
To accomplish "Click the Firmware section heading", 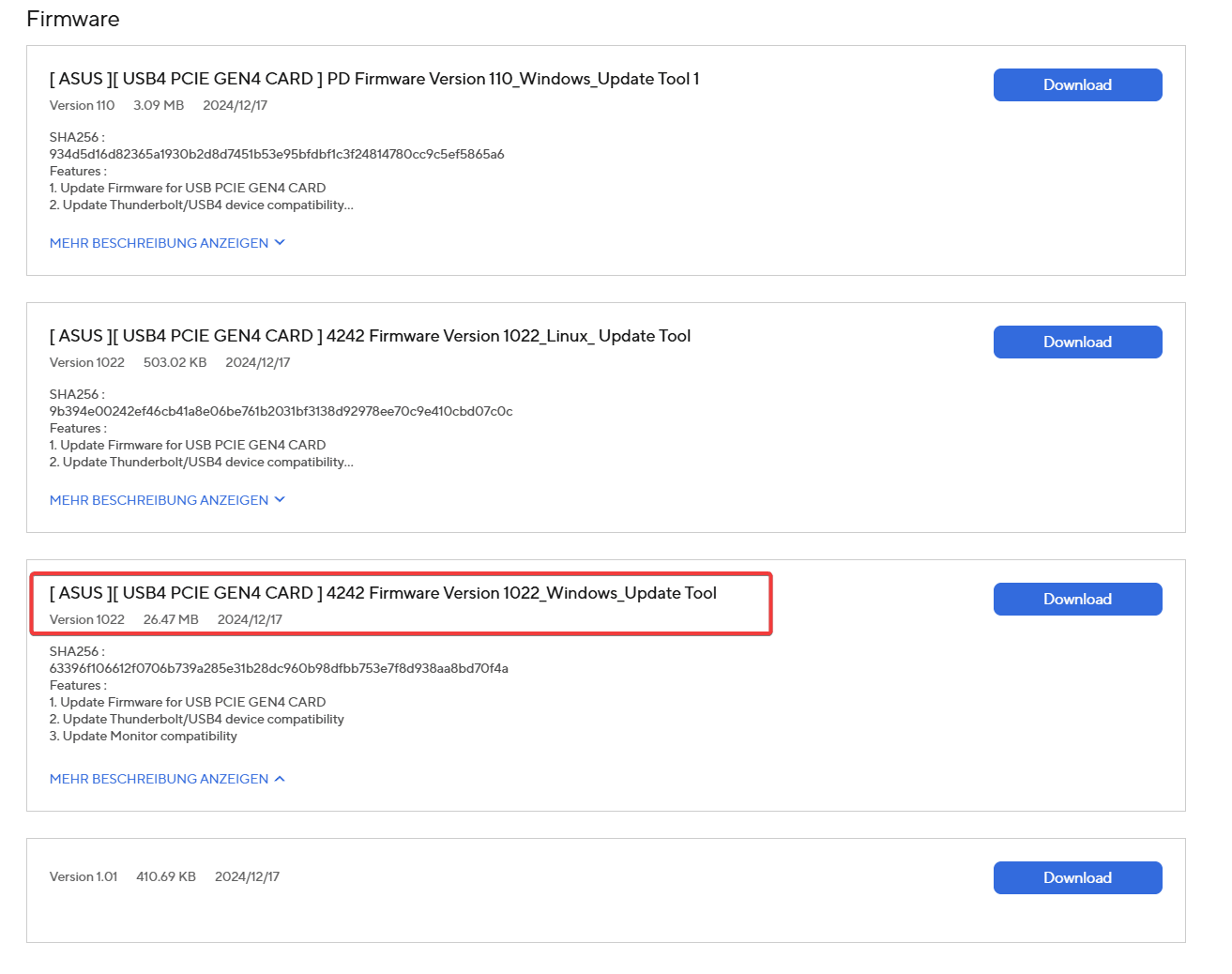I will point(73,19).
